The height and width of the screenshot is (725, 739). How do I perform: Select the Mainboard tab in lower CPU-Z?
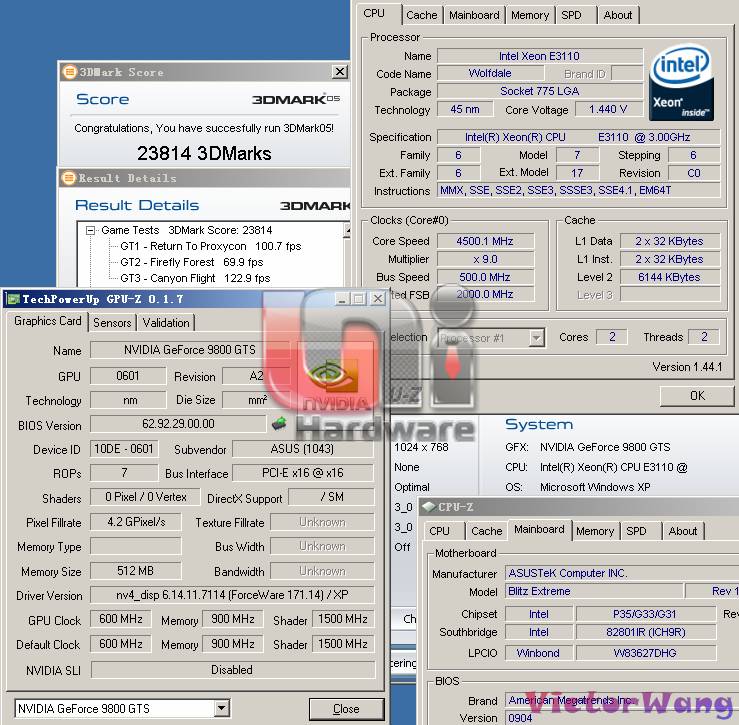539,529
